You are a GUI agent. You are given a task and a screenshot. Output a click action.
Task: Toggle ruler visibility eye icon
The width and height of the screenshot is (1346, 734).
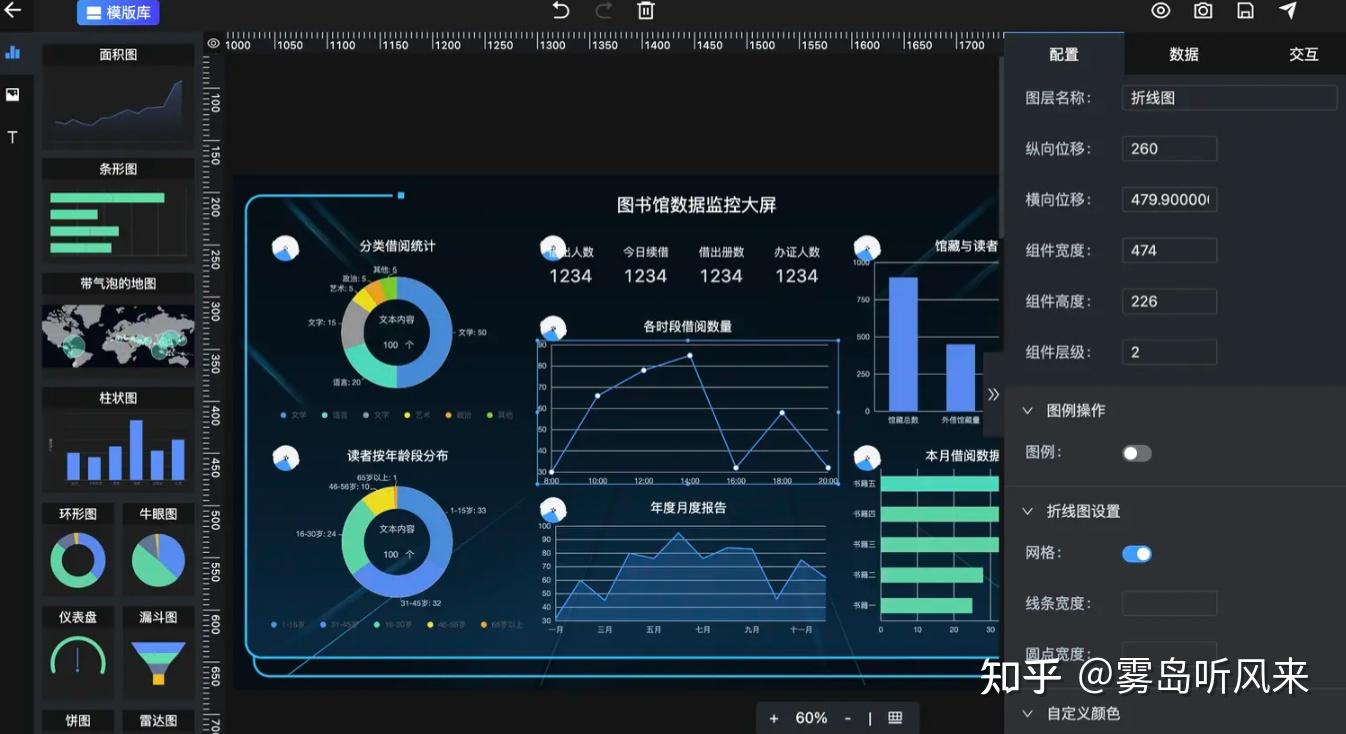(213, 43)
